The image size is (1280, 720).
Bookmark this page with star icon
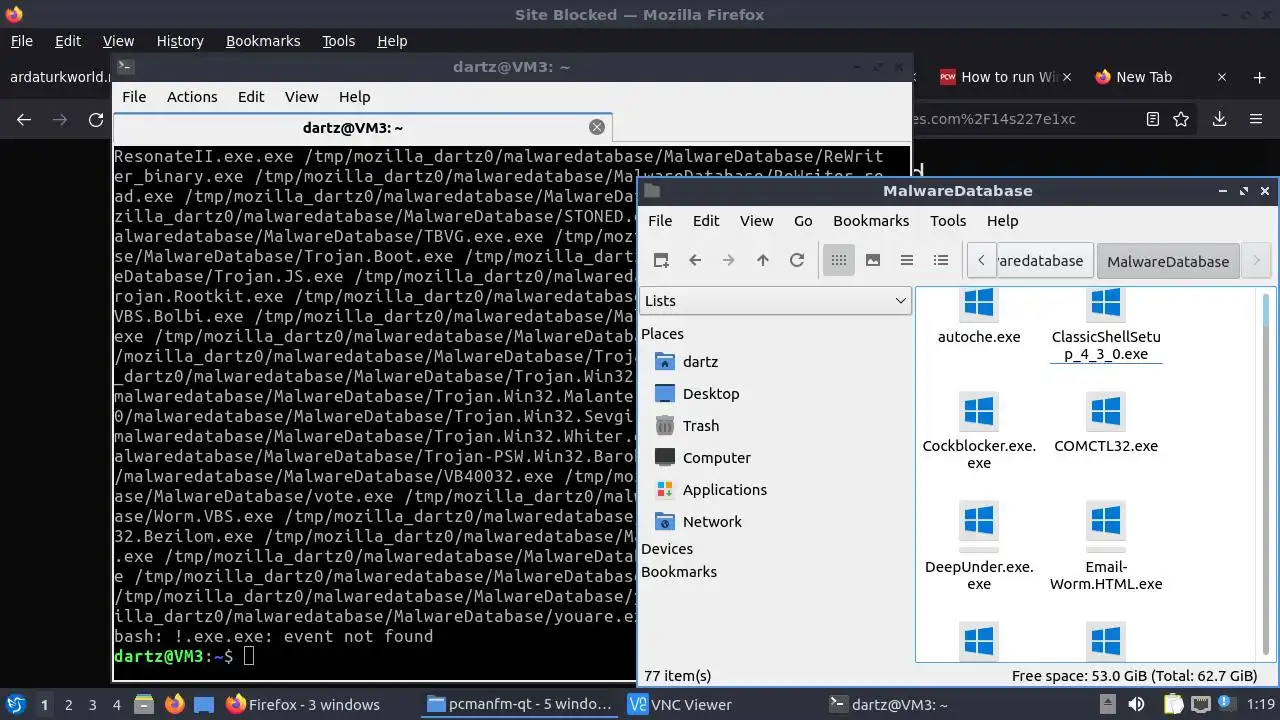(1181, 119)
